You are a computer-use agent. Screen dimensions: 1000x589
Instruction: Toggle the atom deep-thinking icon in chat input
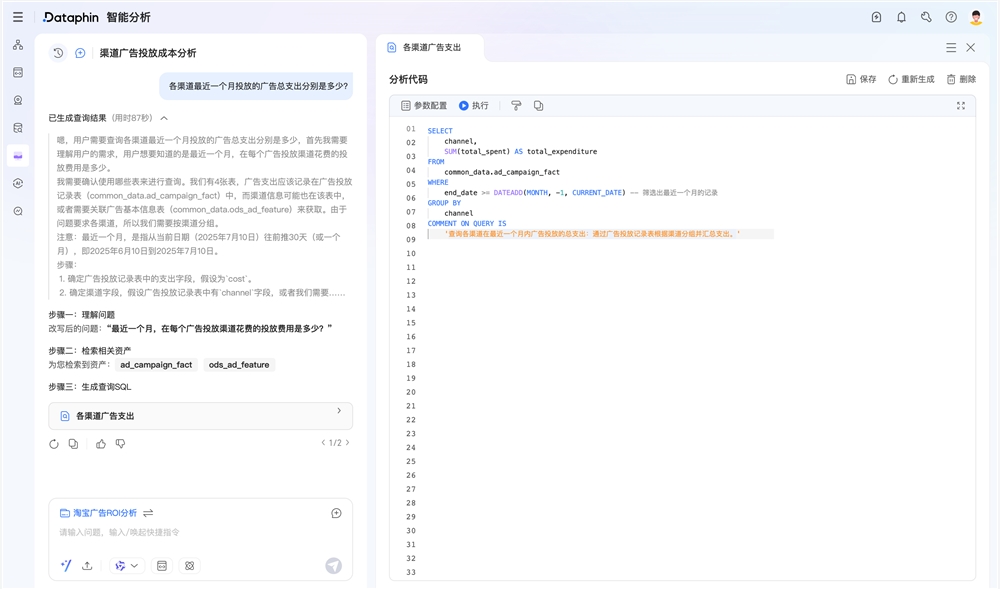189,565
